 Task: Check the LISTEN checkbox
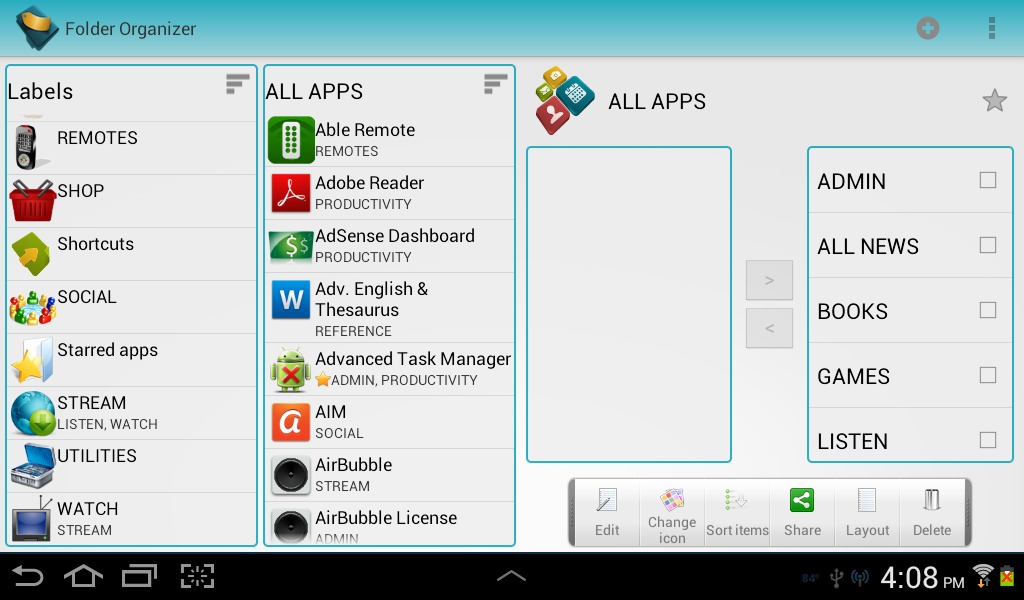987,440
